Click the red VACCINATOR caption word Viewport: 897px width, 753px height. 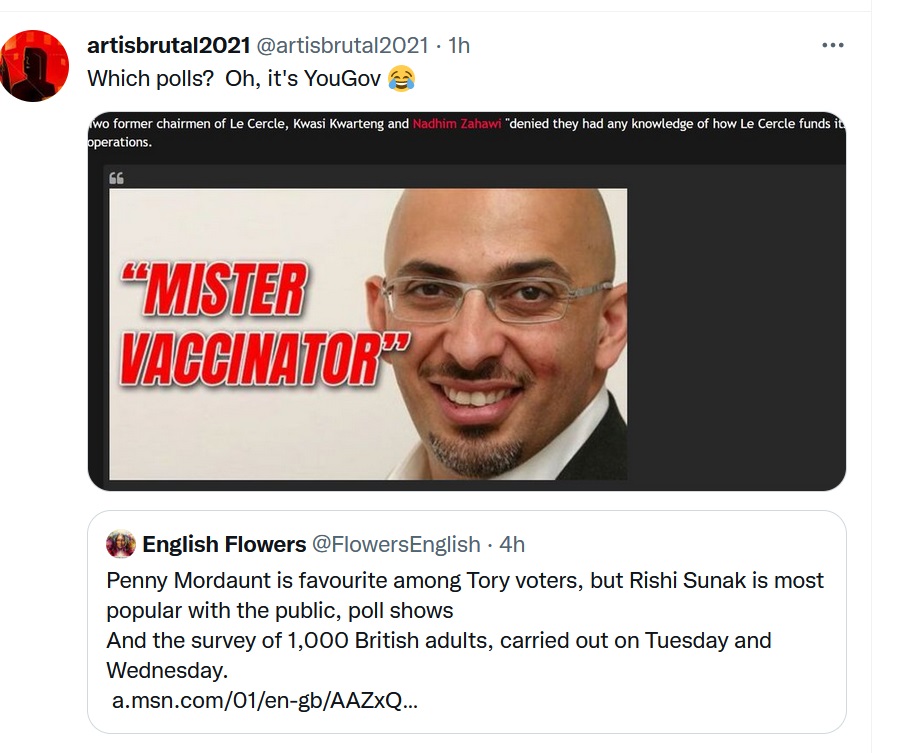pos(264,358)
